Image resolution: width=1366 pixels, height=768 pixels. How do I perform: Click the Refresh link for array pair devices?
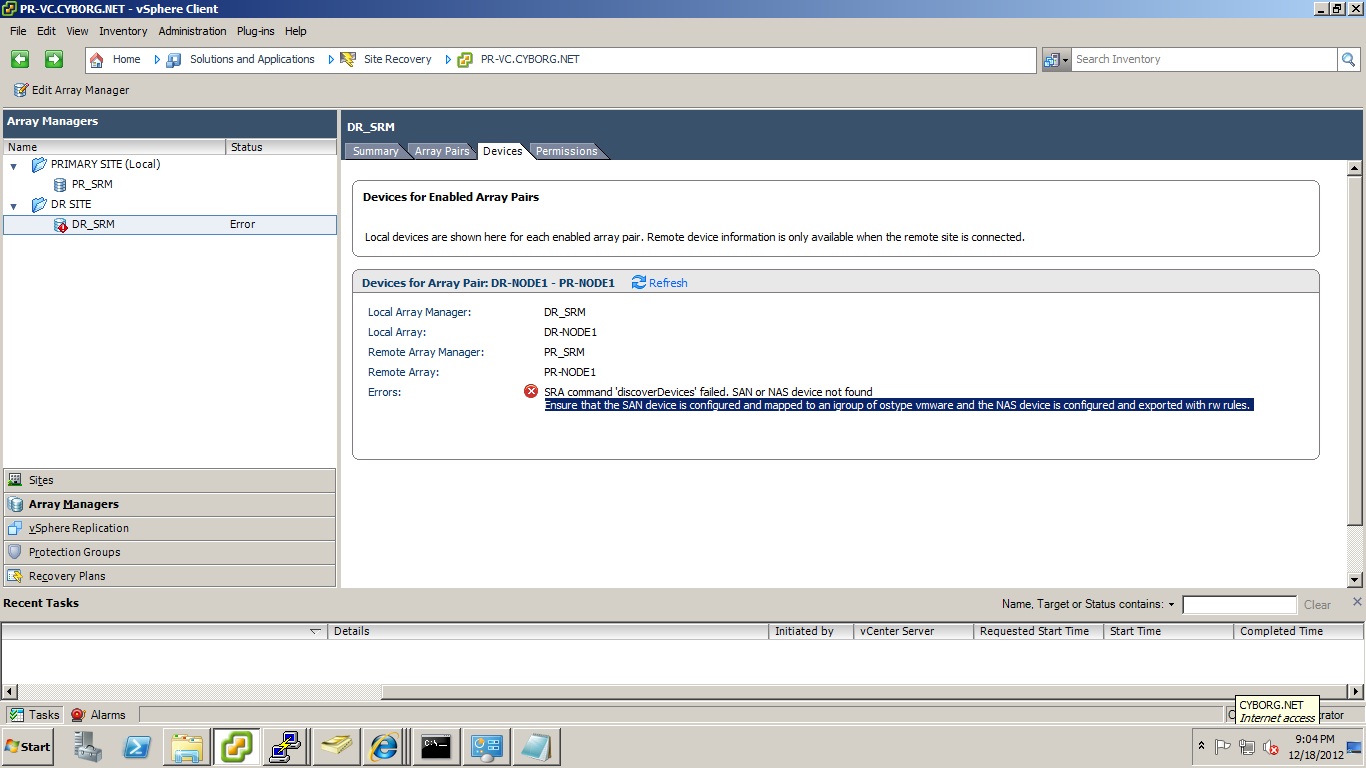[x=668, y=283]
